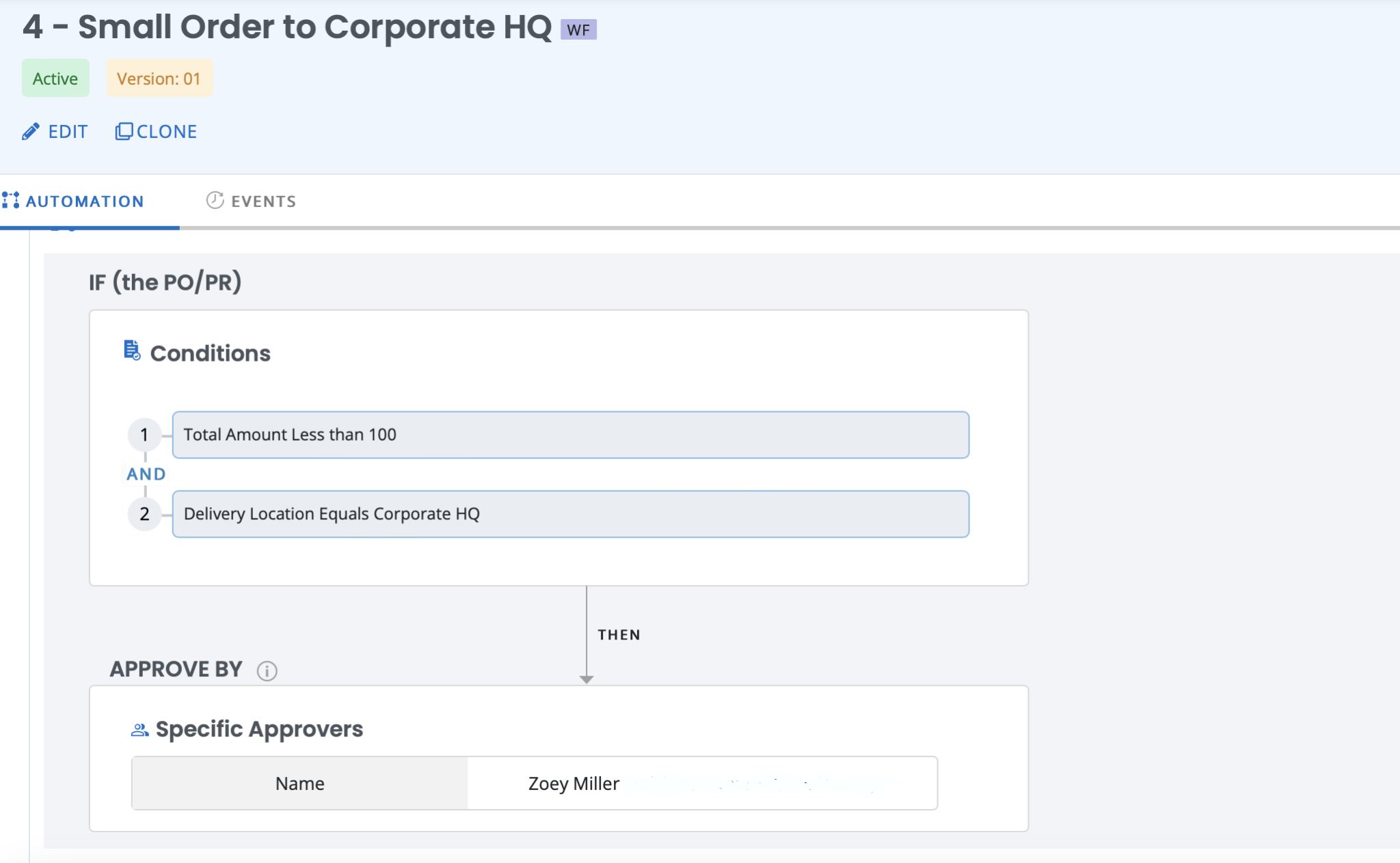Screen dimensions: 1400x863
Task: Open the AUTOMATION tab
Action: [x=73, y=201]
